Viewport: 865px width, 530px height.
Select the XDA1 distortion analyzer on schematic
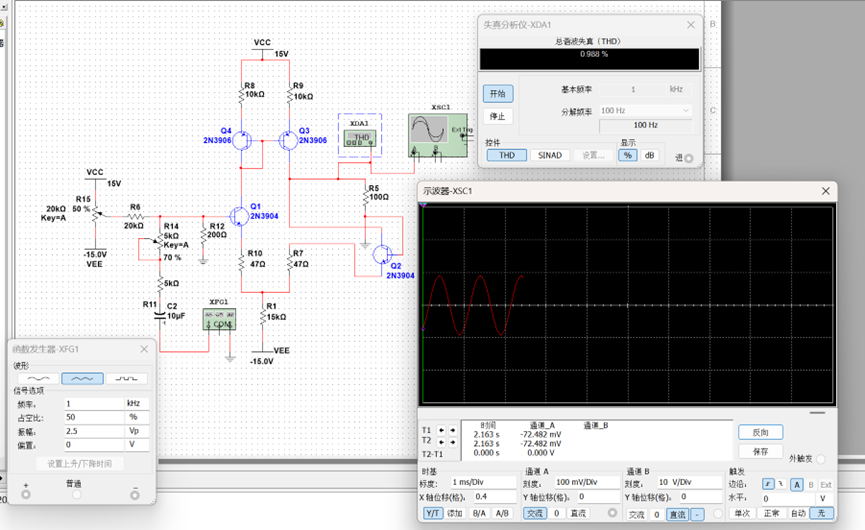click(x=360, y=137)
